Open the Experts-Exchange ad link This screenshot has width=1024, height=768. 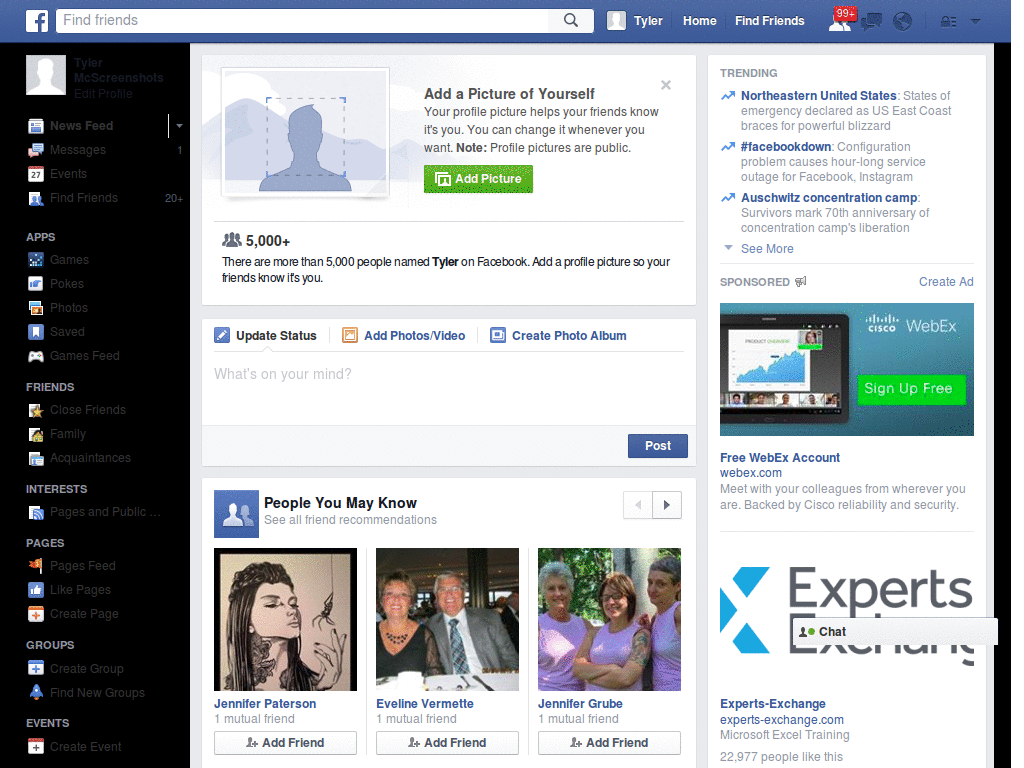click(x=773, y=704)
